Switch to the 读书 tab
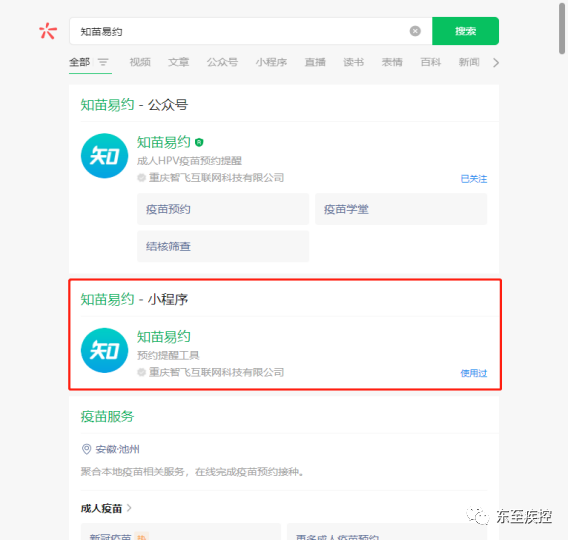Screen dimensions: 569x541 tap(353, 62)
